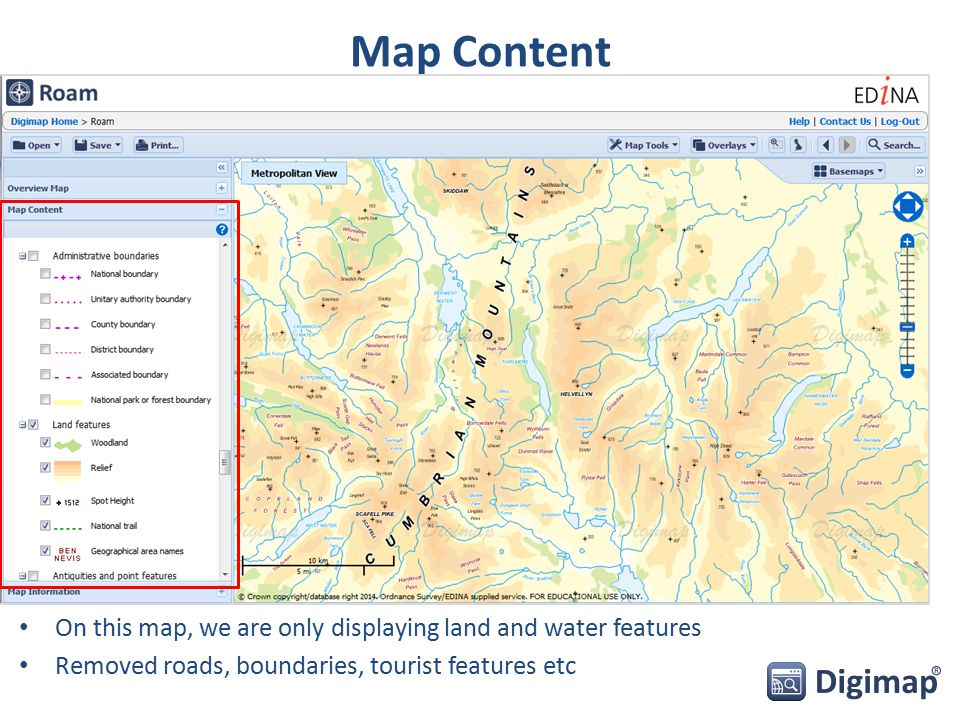Click the National boundary line symbol
Viewport: 960px width, 720px height.
67,277
